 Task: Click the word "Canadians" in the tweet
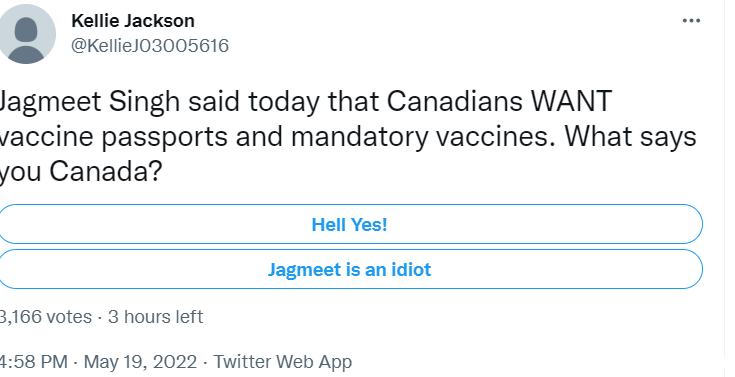click(454, 101)
